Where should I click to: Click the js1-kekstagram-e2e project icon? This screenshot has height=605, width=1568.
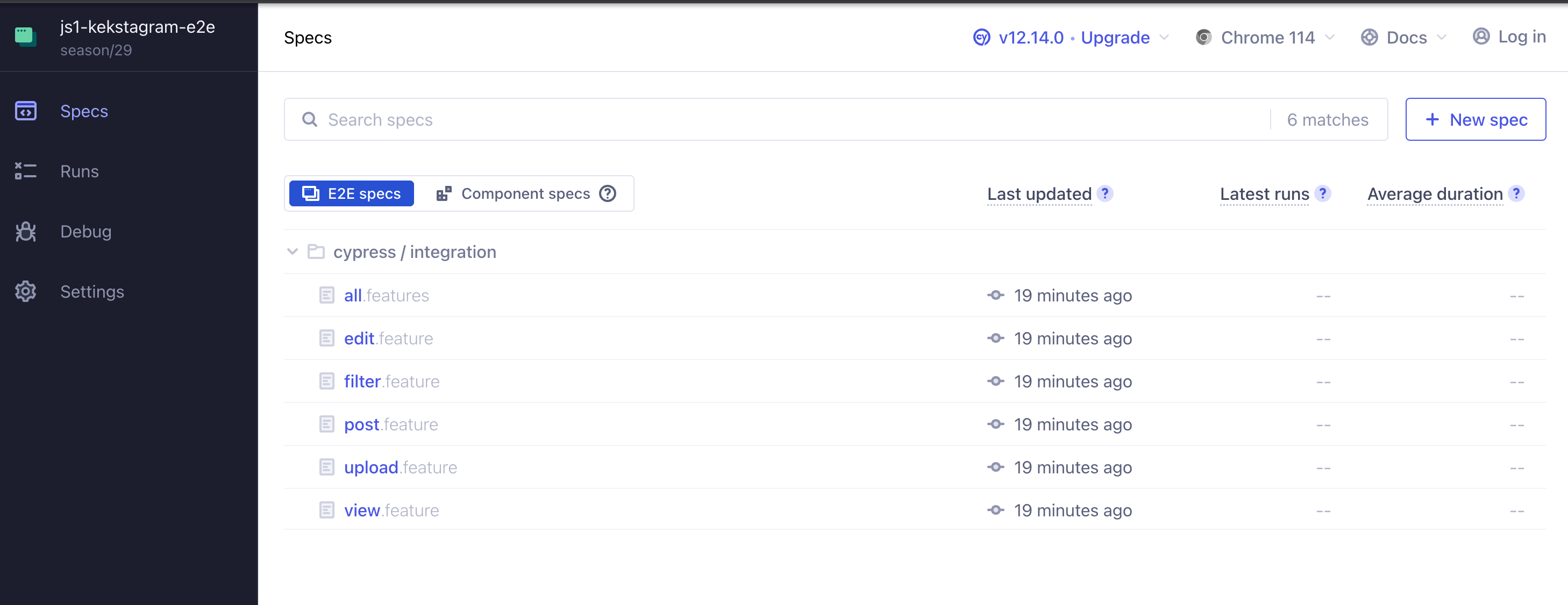pos(26,37)
